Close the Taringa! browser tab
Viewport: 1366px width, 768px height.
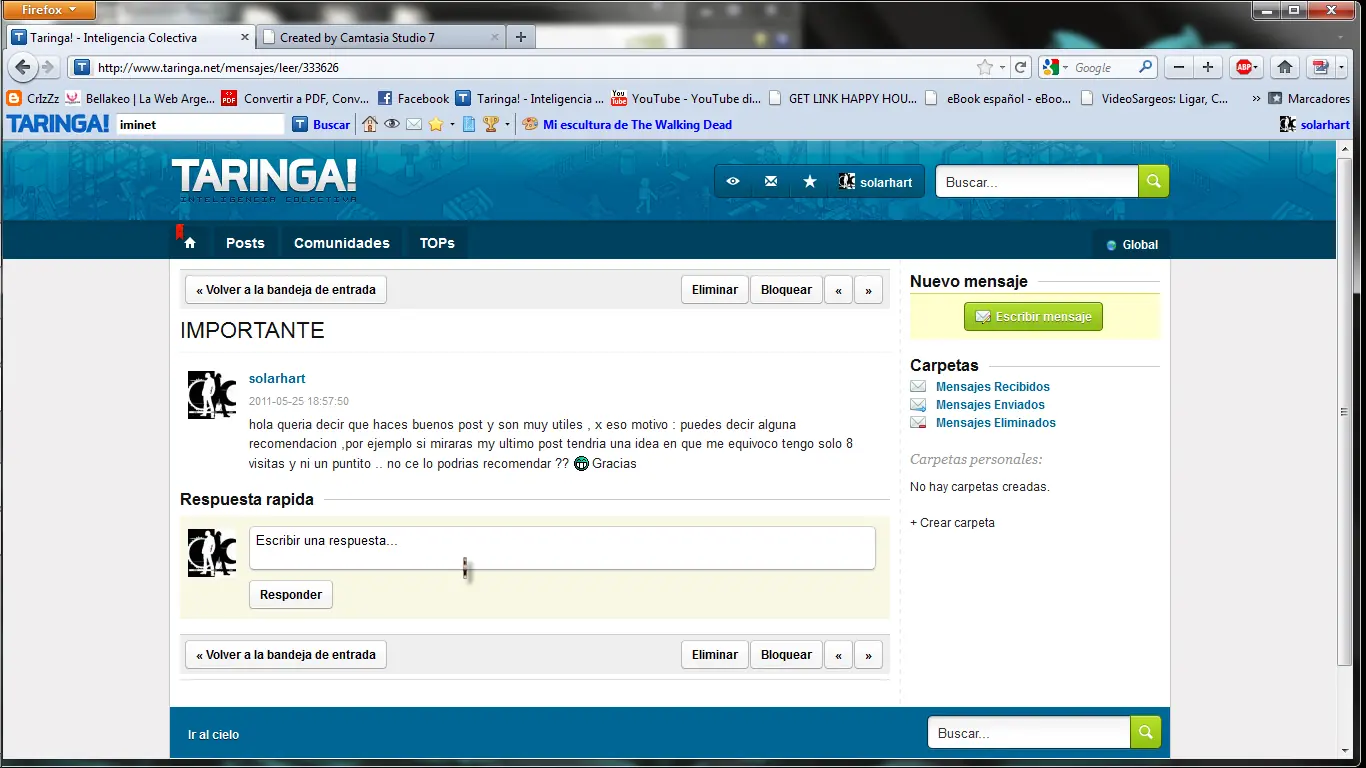tap(245, 37)
